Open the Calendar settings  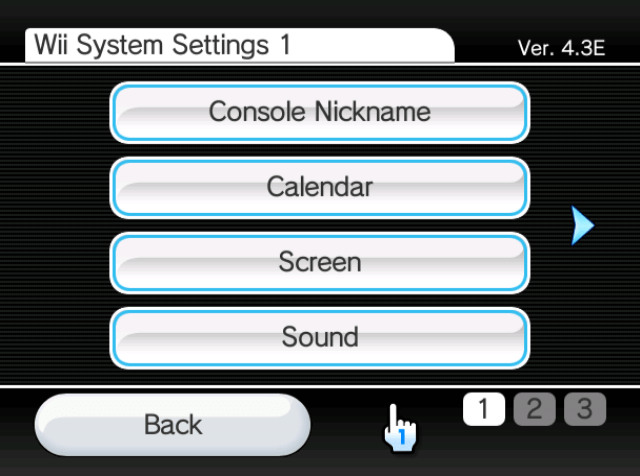[x=320, y=187]
